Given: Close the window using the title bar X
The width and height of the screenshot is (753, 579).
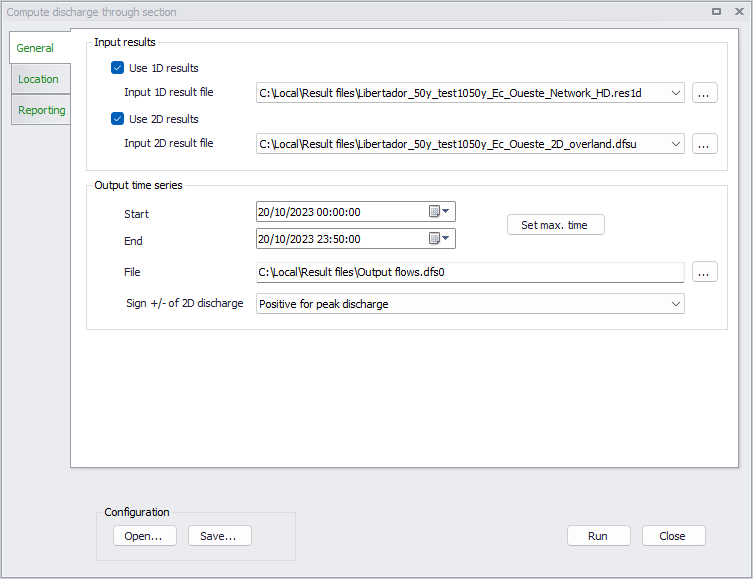Looking at the screenshot, I should pos(739,12).
